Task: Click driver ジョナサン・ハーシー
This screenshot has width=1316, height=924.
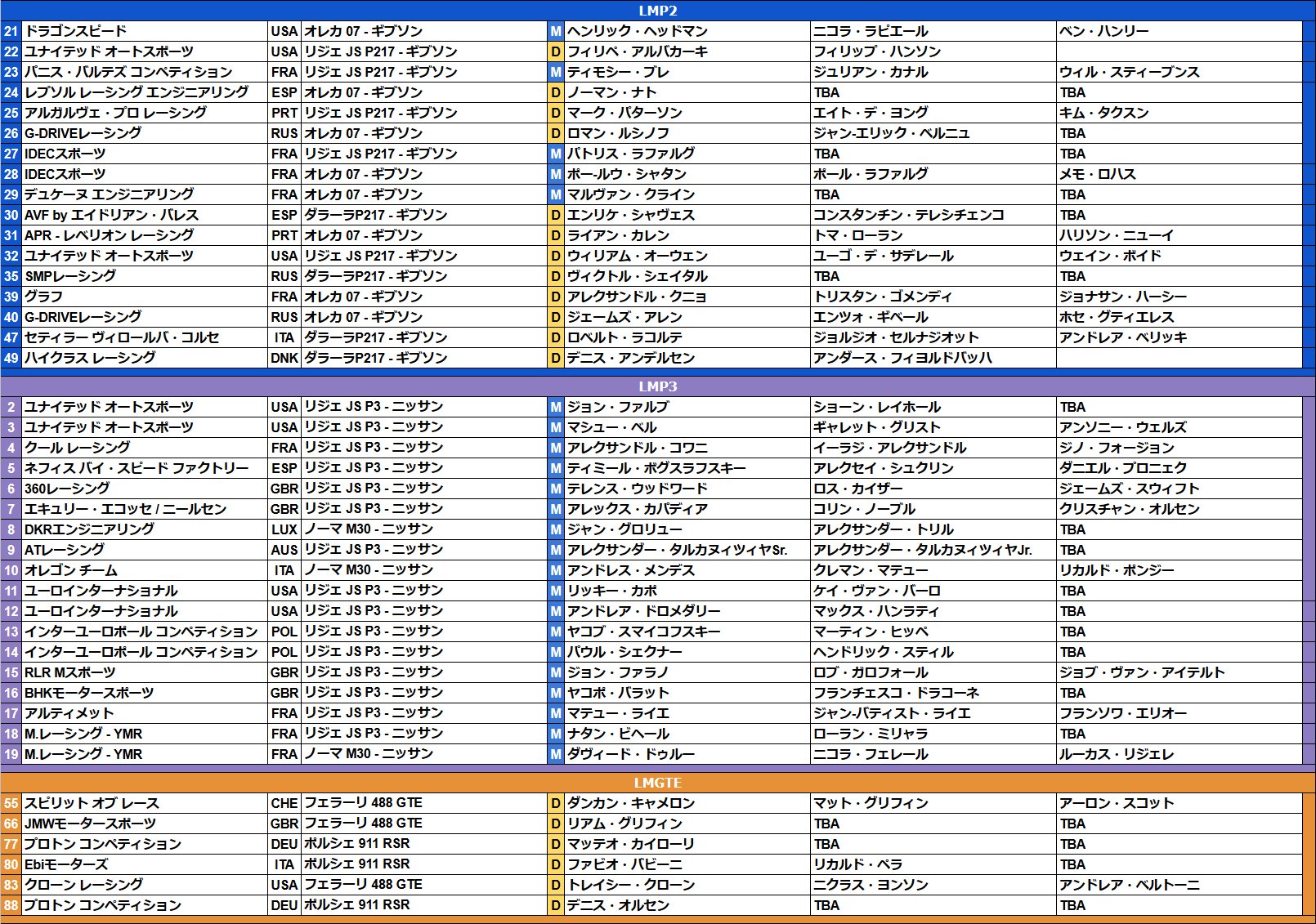Action: point(1122,297)
